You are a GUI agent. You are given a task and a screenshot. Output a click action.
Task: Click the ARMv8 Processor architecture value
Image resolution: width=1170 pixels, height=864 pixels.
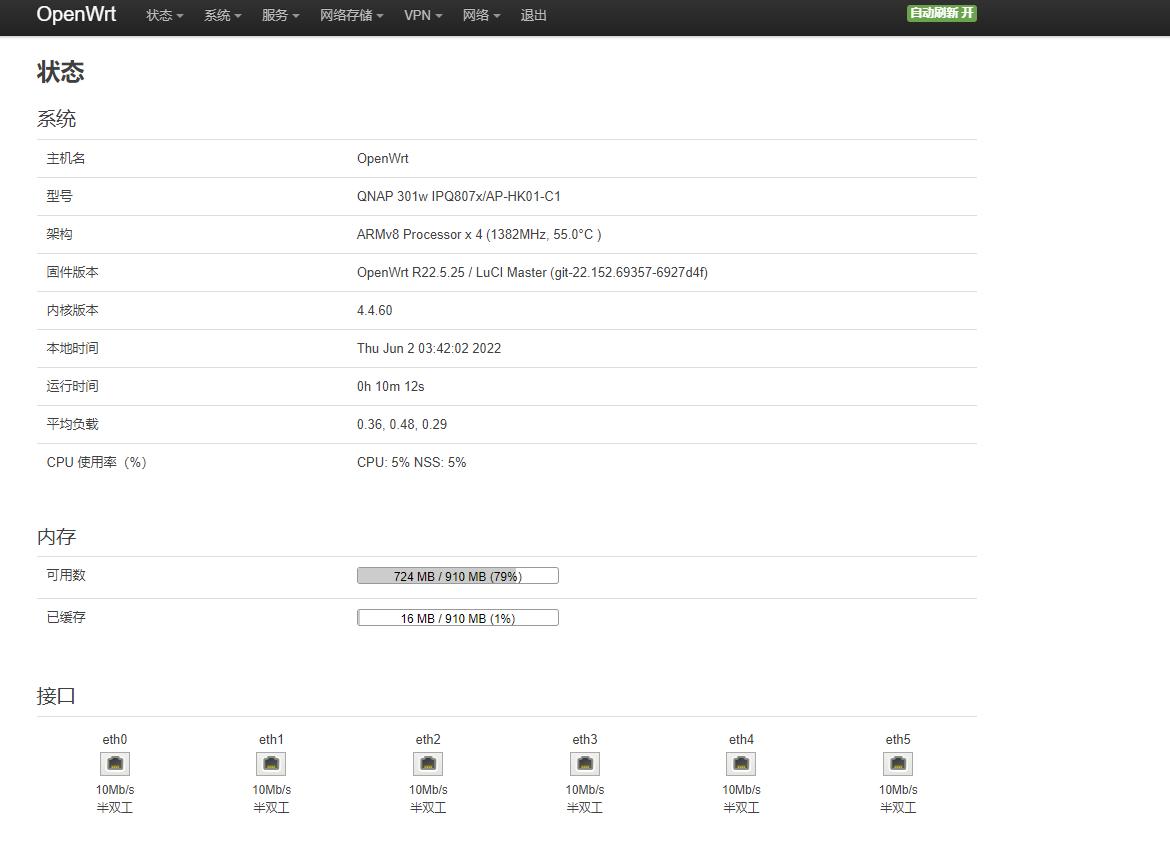[479, 234]
